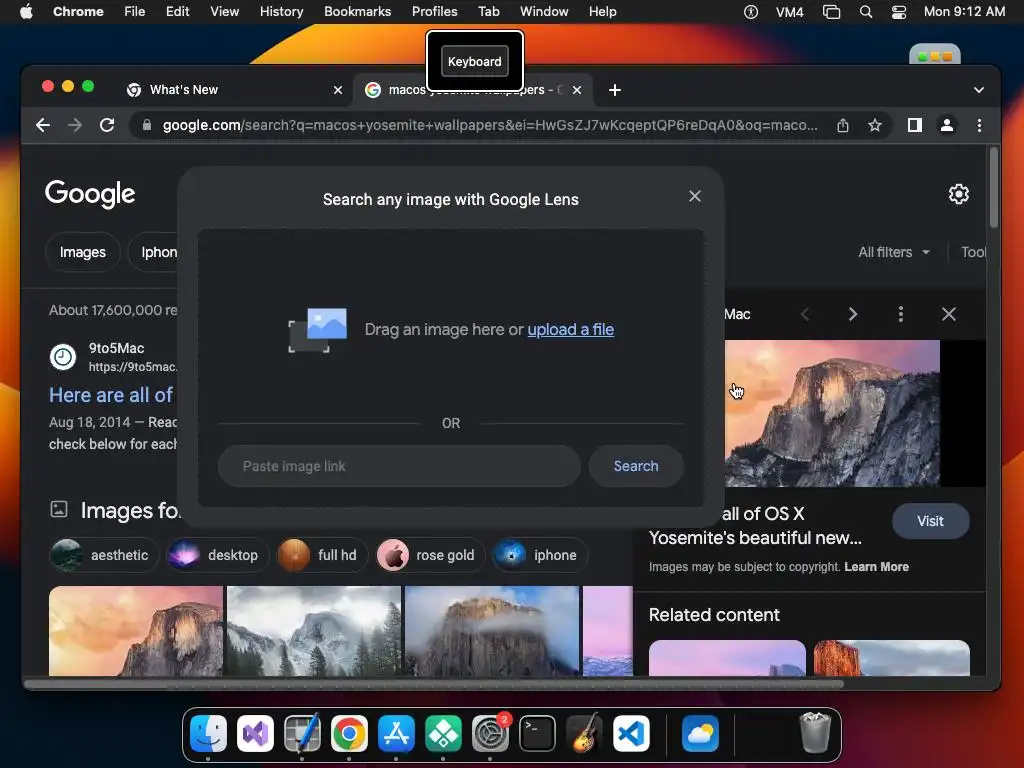Click the browser forward arrow

(x=75, y=125)
